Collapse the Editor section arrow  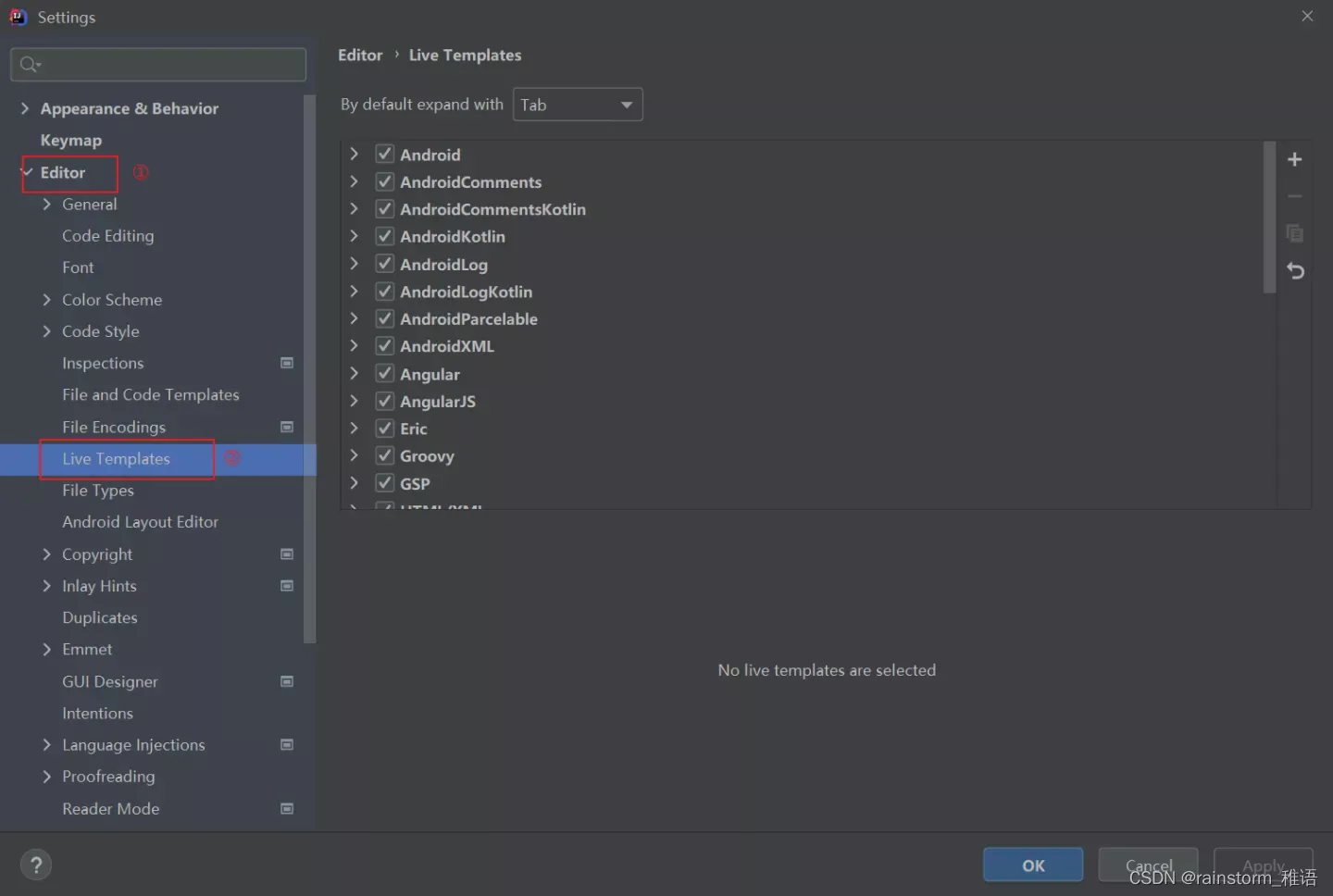27,172
